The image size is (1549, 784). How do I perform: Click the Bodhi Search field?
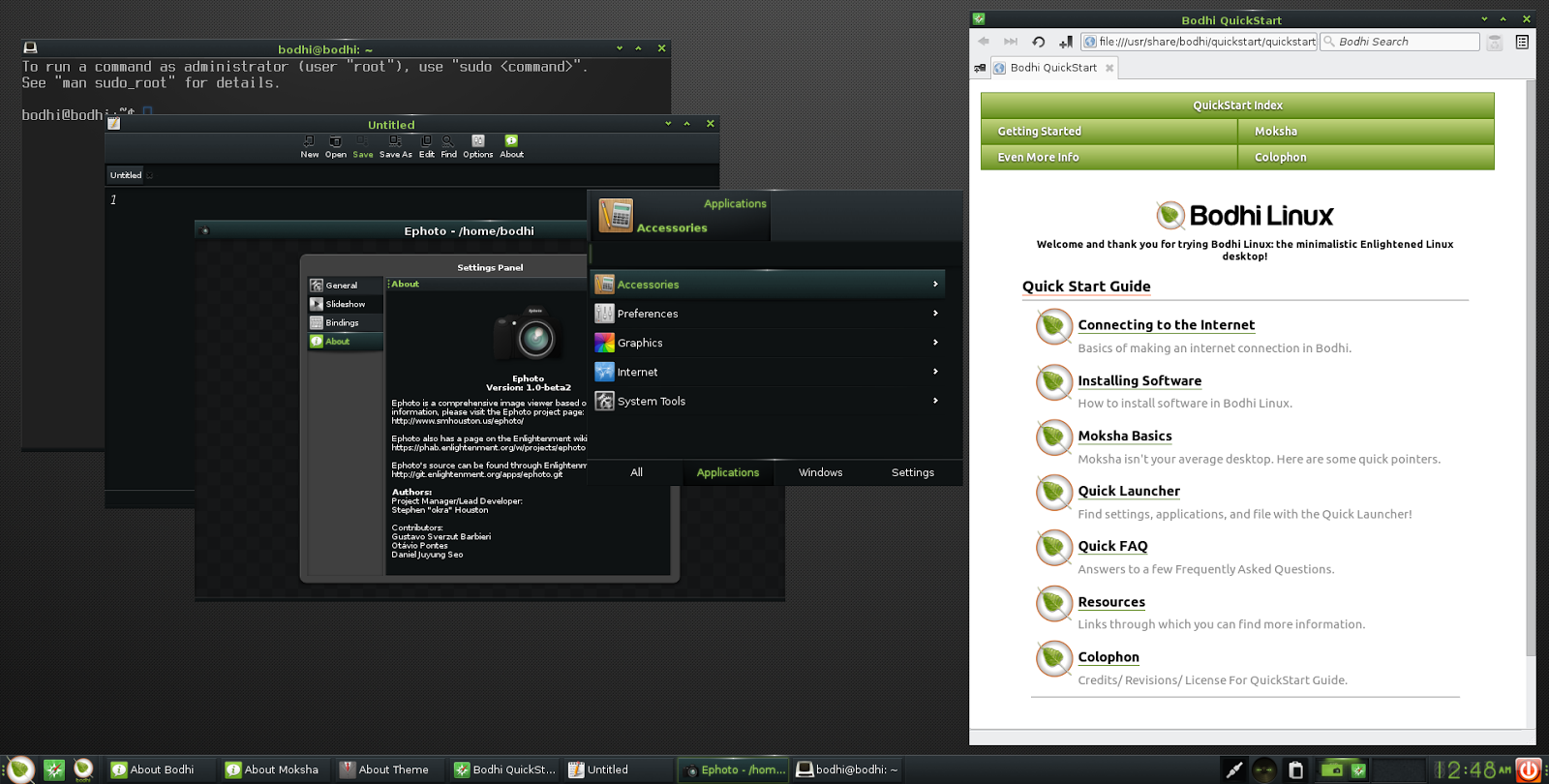[x=1400, y=42]
